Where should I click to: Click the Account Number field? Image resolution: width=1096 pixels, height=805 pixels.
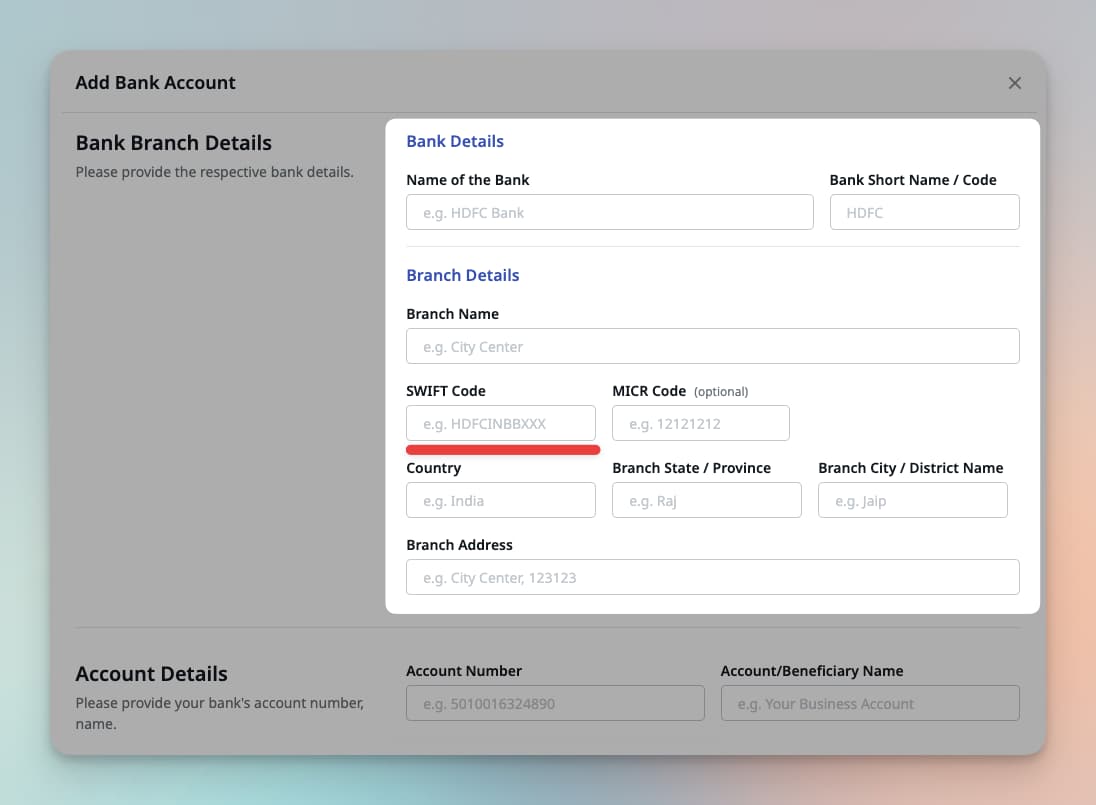pos(555,703)
